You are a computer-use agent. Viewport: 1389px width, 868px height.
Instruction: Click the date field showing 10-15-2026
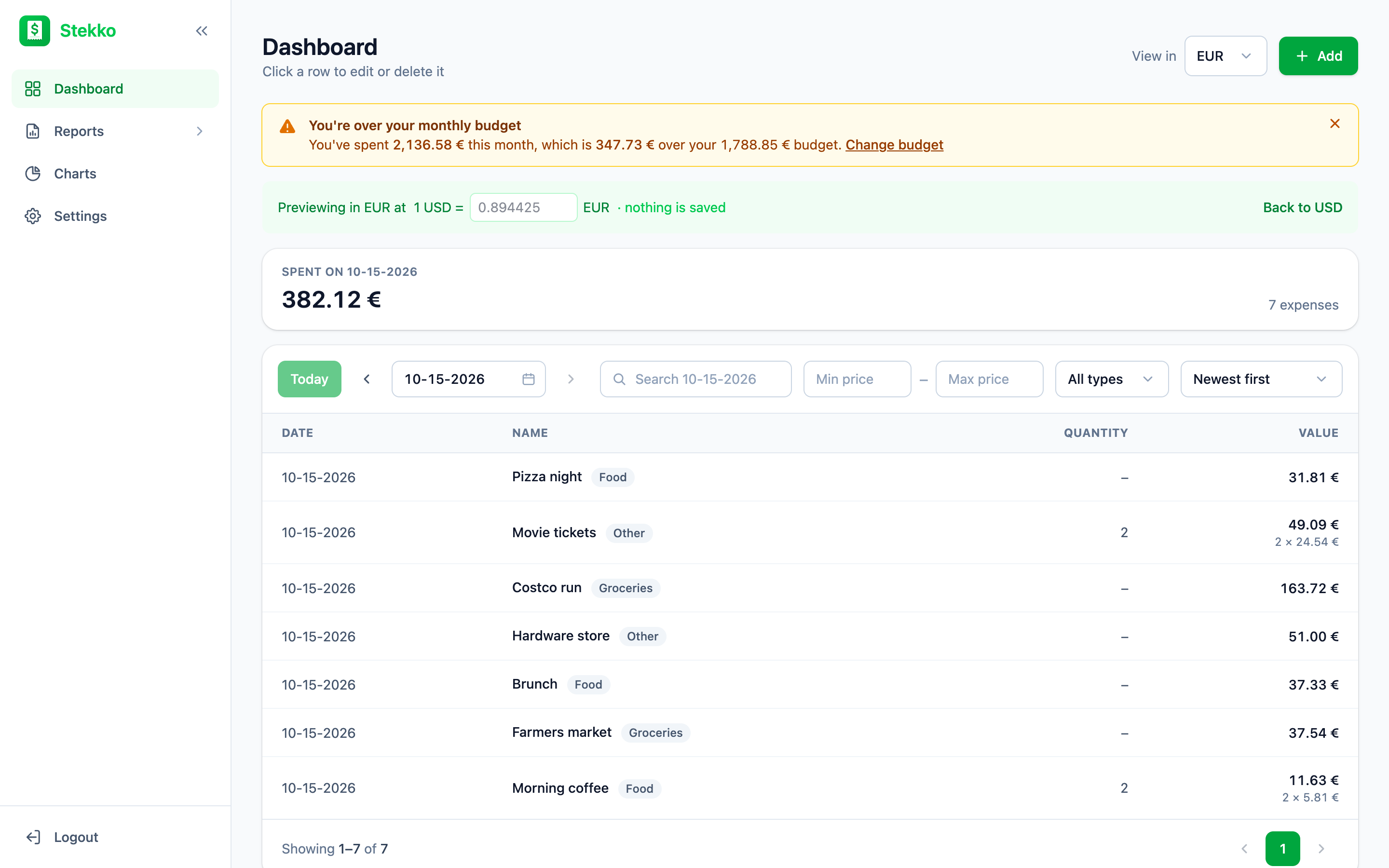coord(468,379)
